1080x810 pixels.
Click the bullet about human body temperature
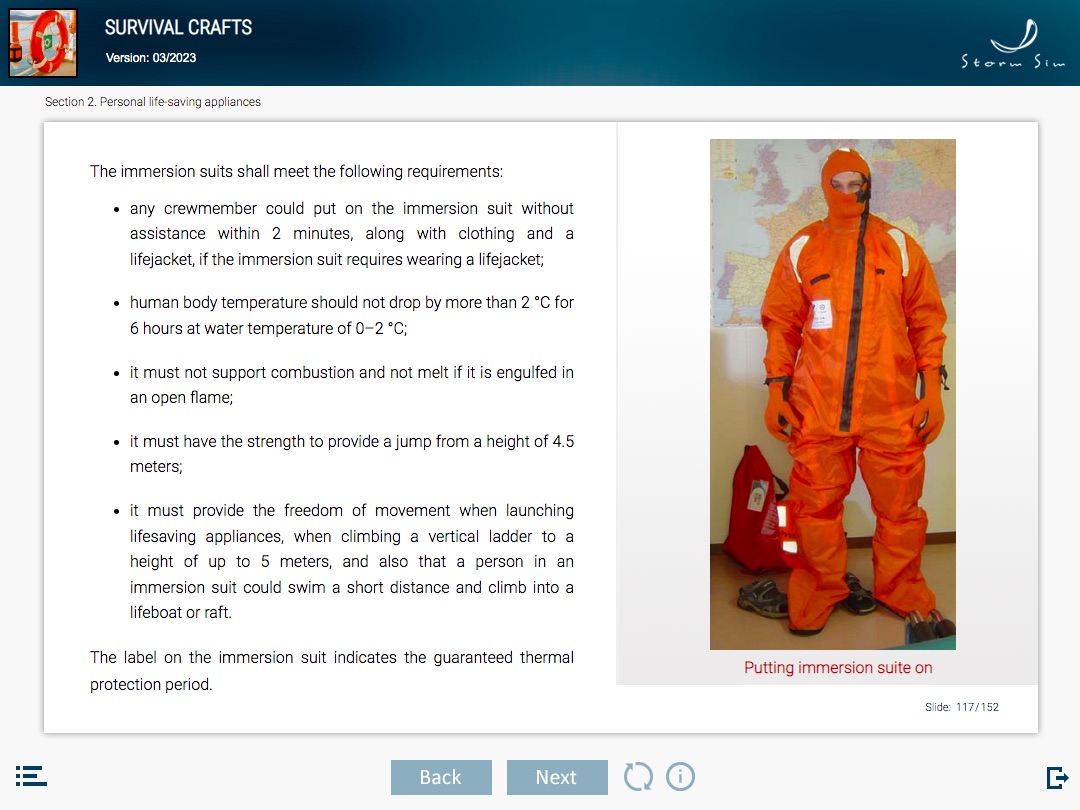tap(351, 315)
